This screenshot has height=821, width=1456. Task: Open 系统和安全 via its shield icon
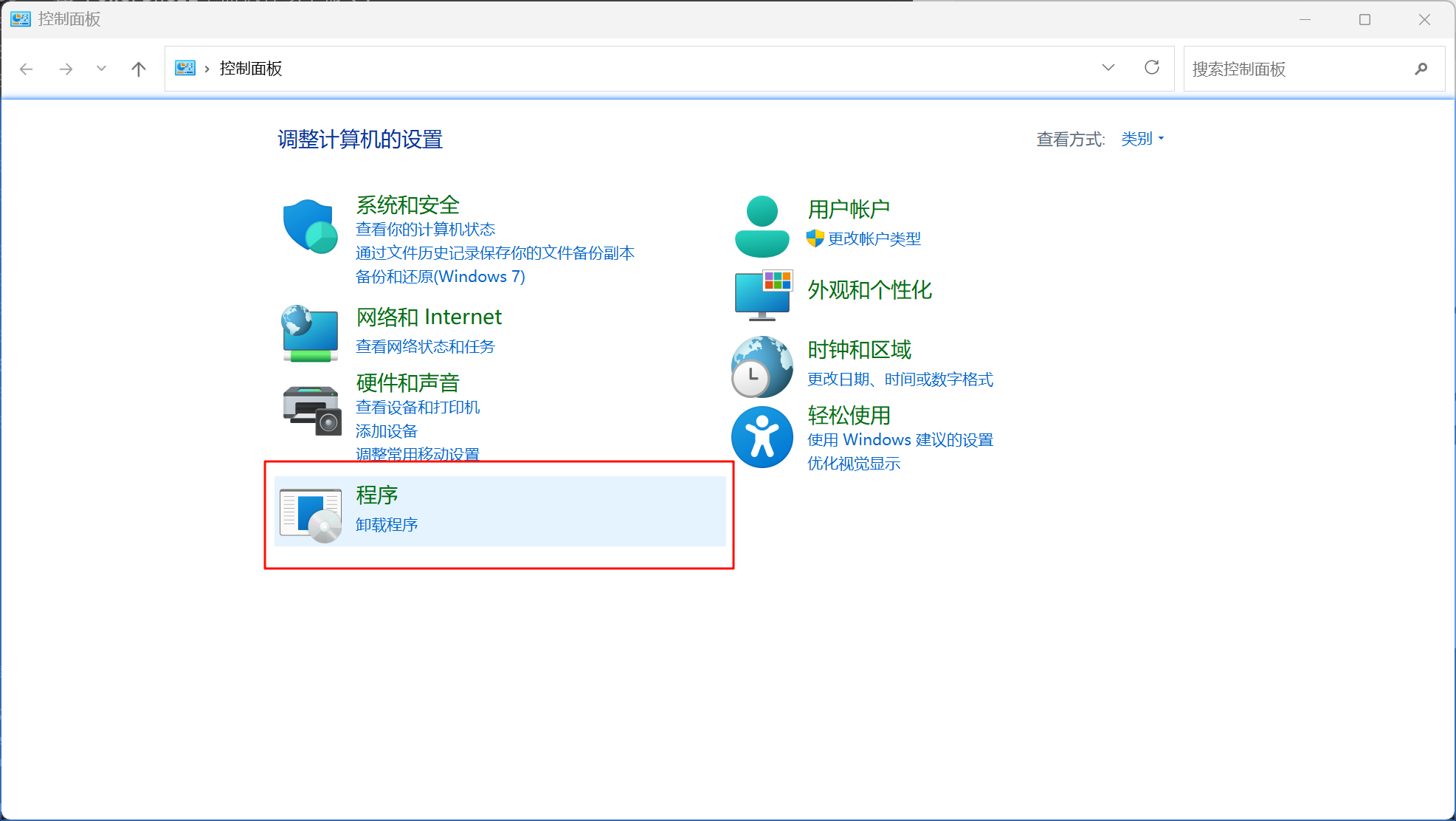(x=309, y=225)
